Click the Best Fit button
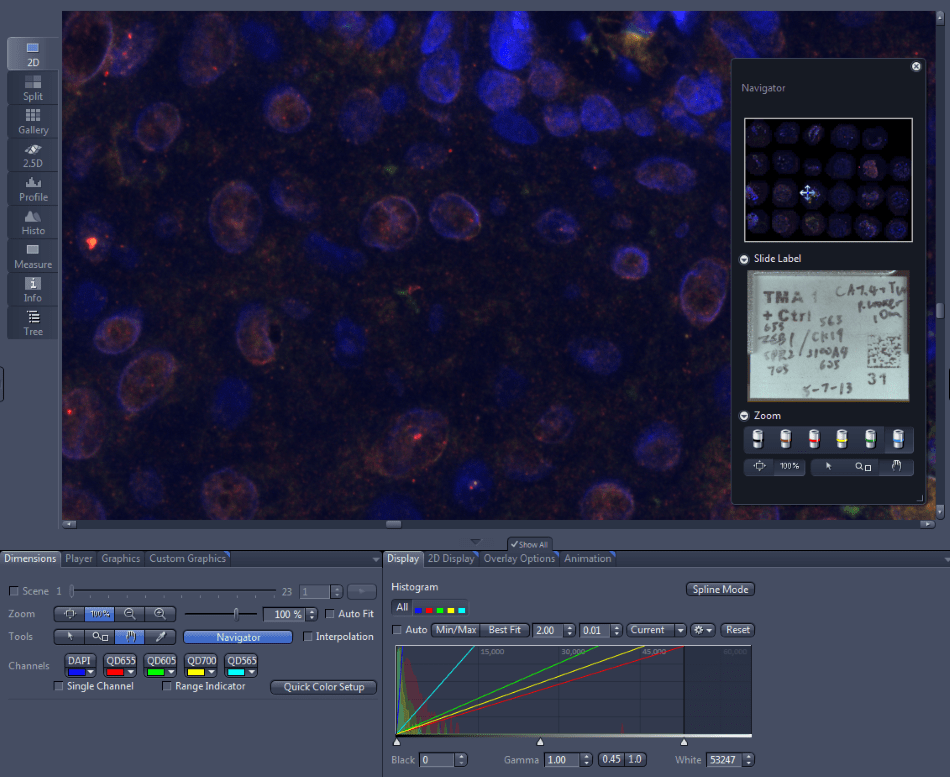Image resolution: width=950 pixels, height=777 pixels. click(x=505, y=630)
